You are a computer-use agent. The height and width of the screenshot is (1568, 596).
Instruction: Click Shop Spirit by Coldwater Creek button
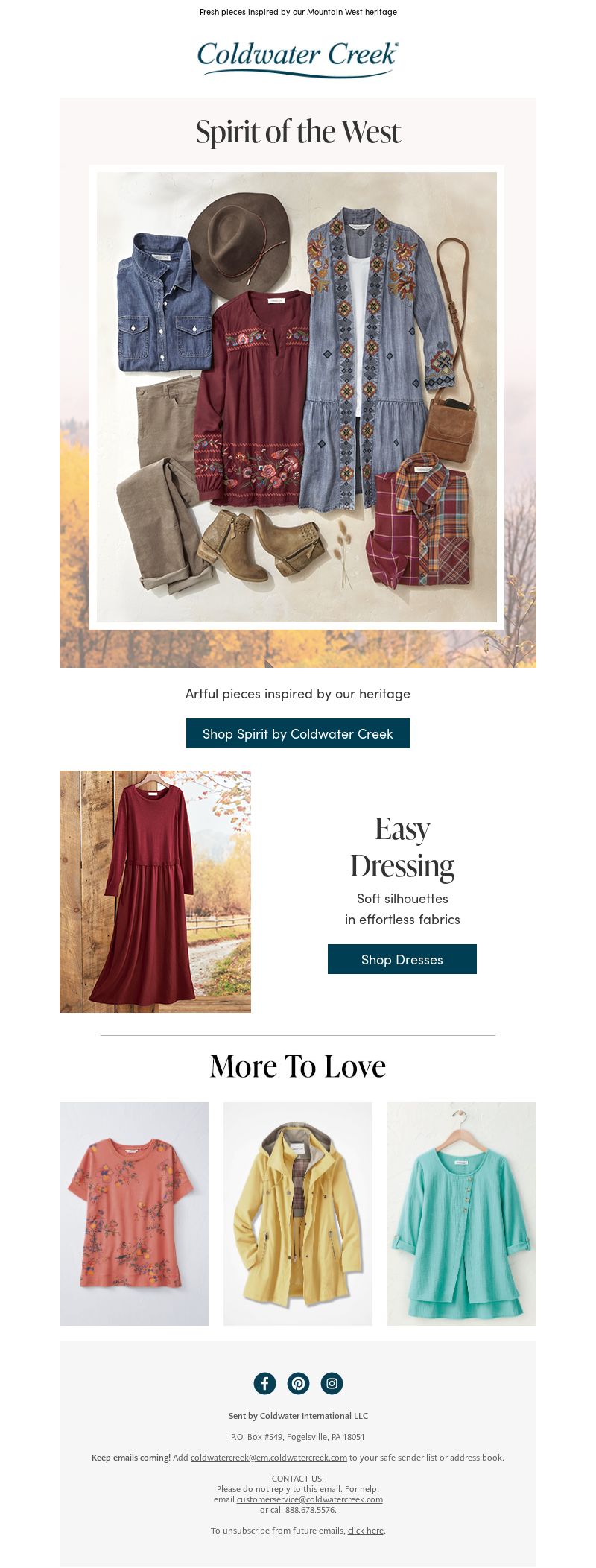point(298,733)
